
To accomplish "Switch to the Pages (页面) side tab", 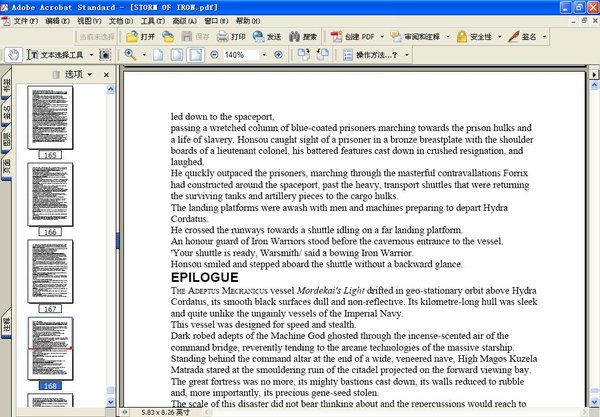I will (7, 166).
